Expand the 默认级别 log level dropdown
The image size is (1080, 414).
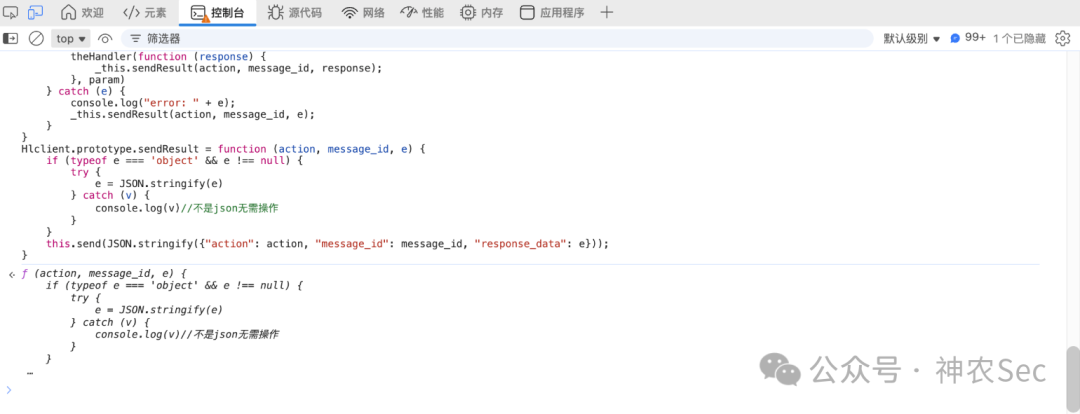click(912, 39)
